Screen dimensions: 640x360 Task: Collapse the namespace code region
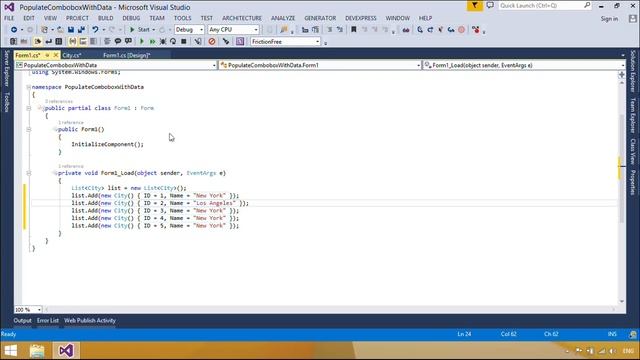click(29, 87)
